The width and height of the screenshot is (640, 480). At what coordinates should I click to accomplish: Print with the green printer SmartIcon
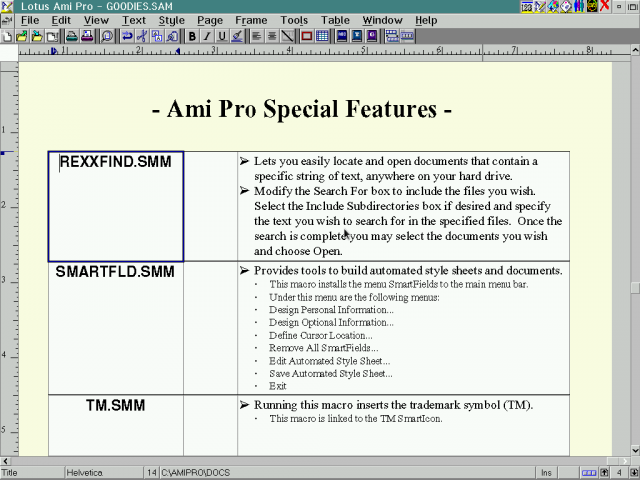pos(72,36)
